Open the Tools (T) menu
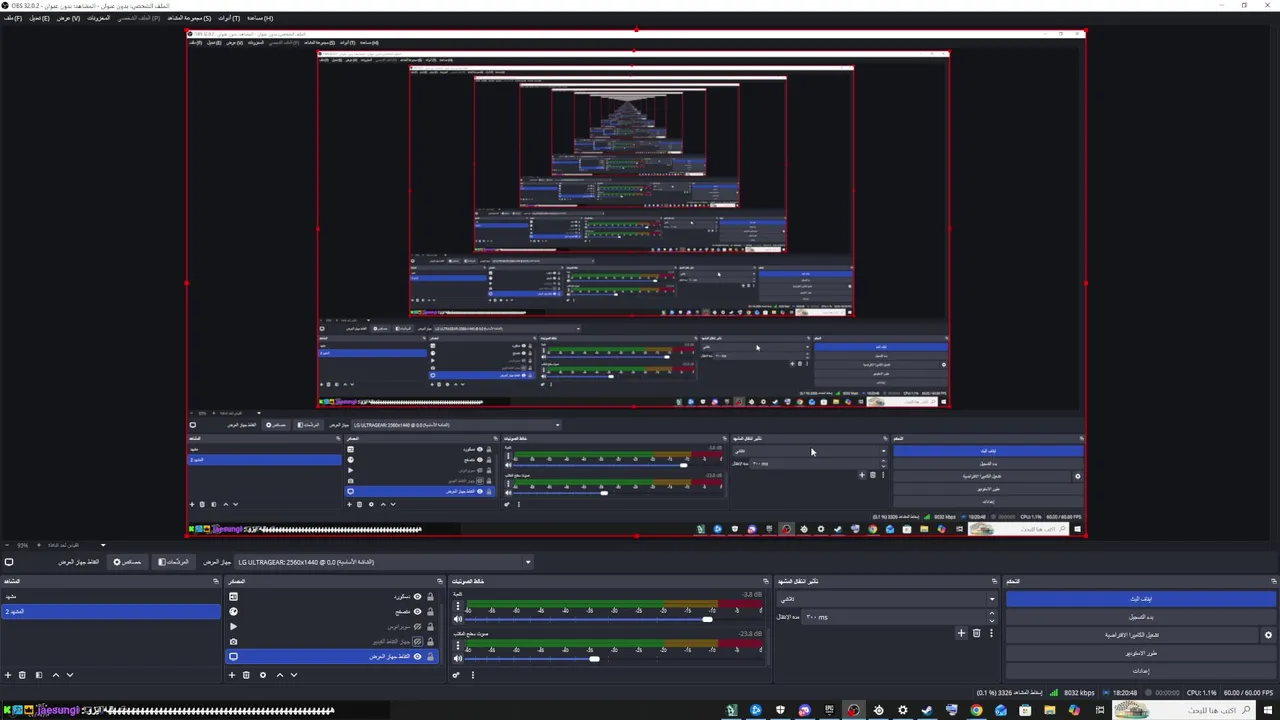The width and height of the screenshot is (1280, 720). 229,18
